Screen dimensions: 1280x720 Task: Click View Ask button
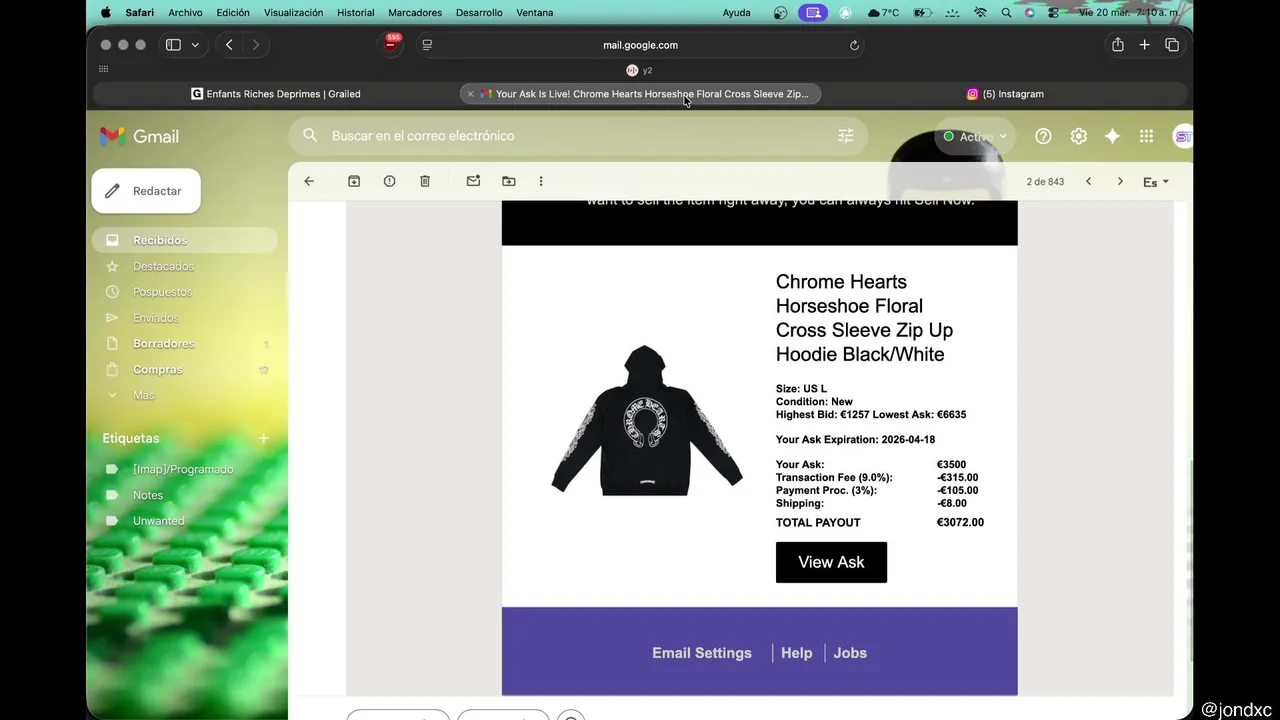(x=831, y=562)
